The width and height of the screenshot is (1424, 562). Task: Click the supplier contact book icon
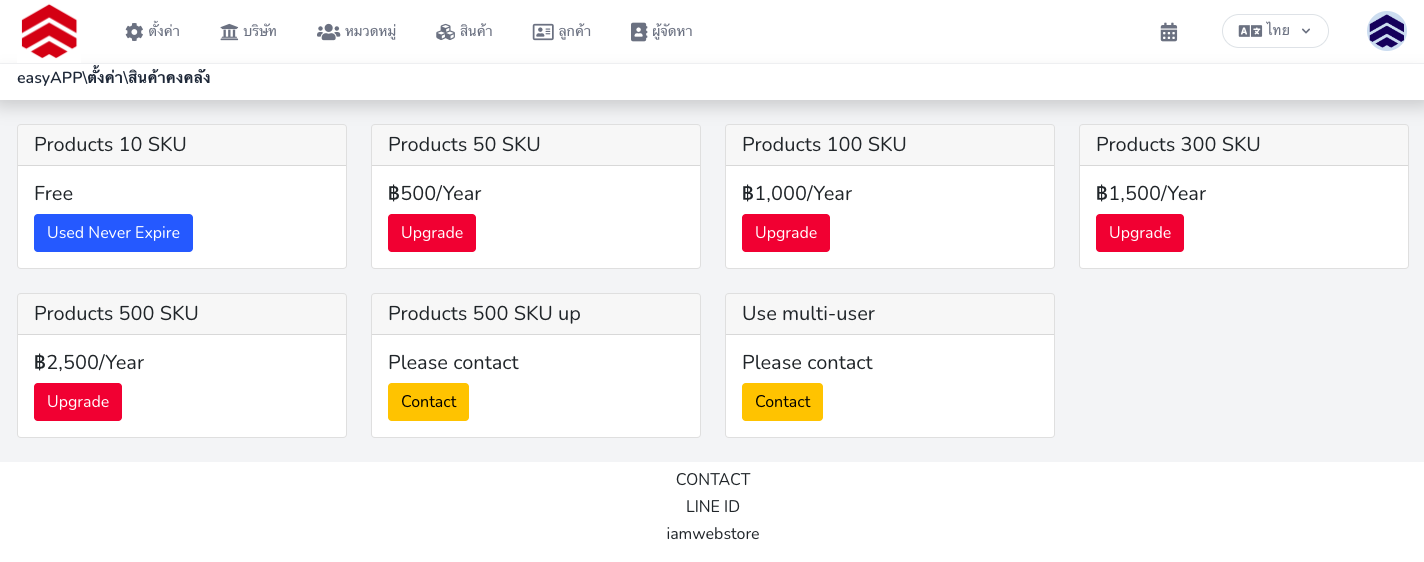tap(639, 32)
